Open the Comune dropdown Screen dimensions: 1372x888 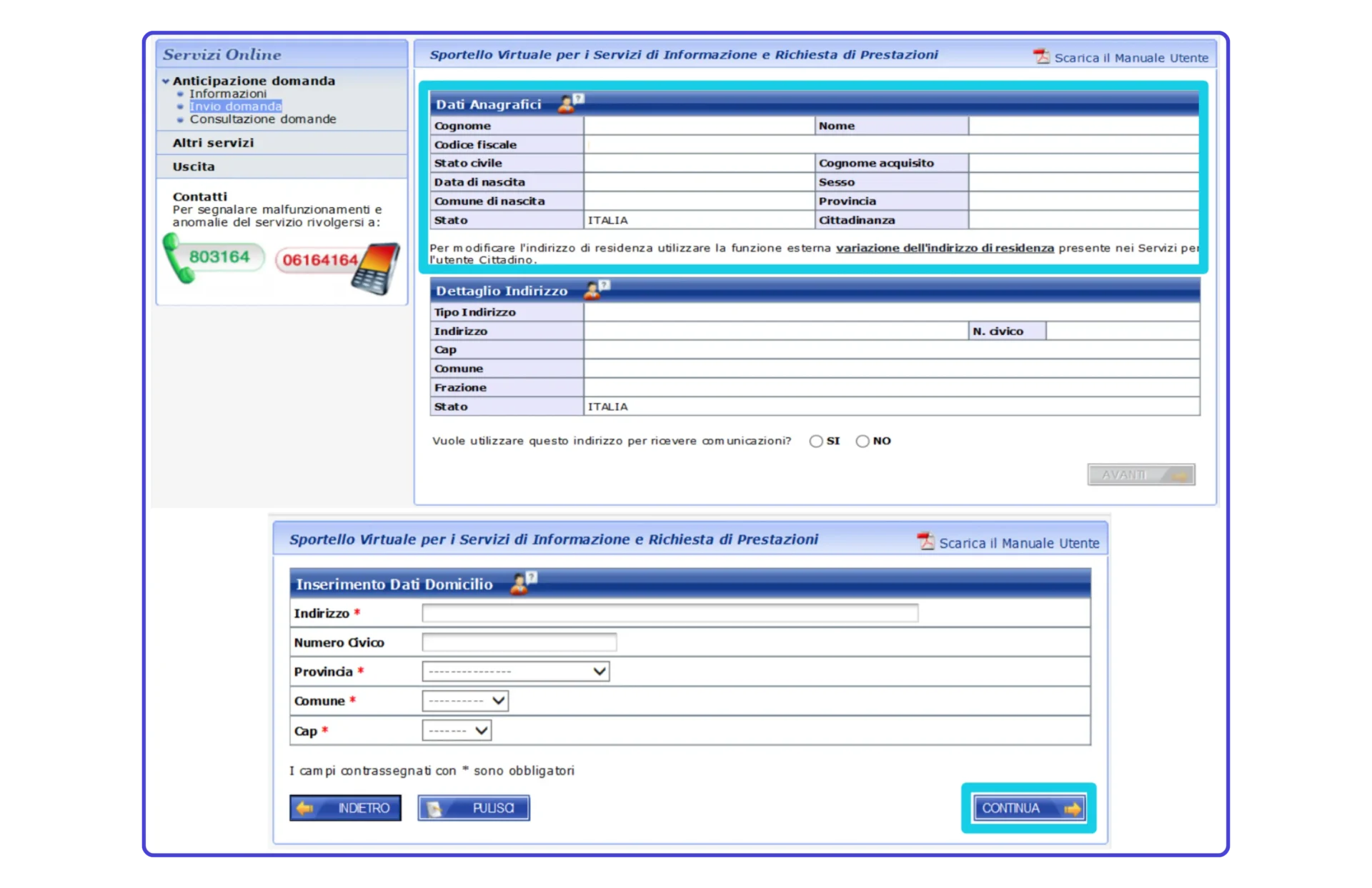465,701
